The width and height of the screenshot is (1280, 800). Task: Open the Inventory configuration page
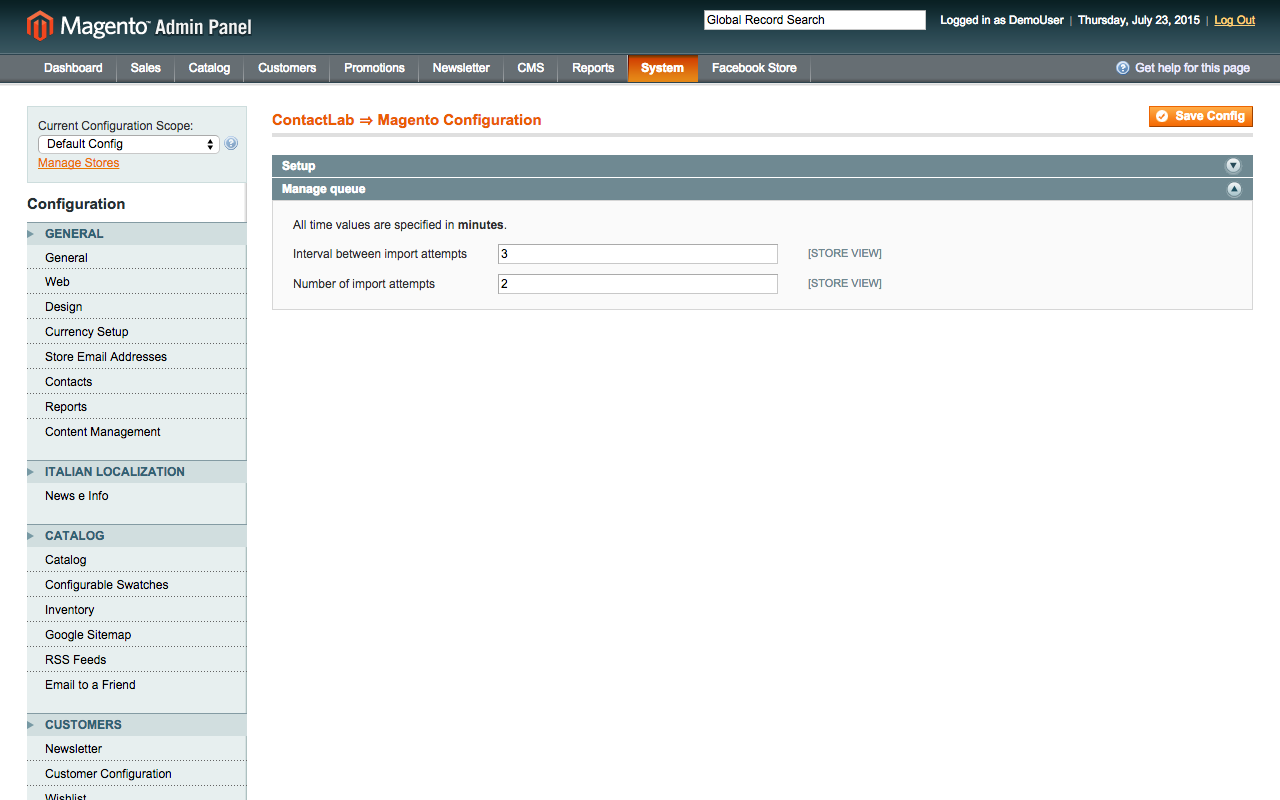coord(136,610)
